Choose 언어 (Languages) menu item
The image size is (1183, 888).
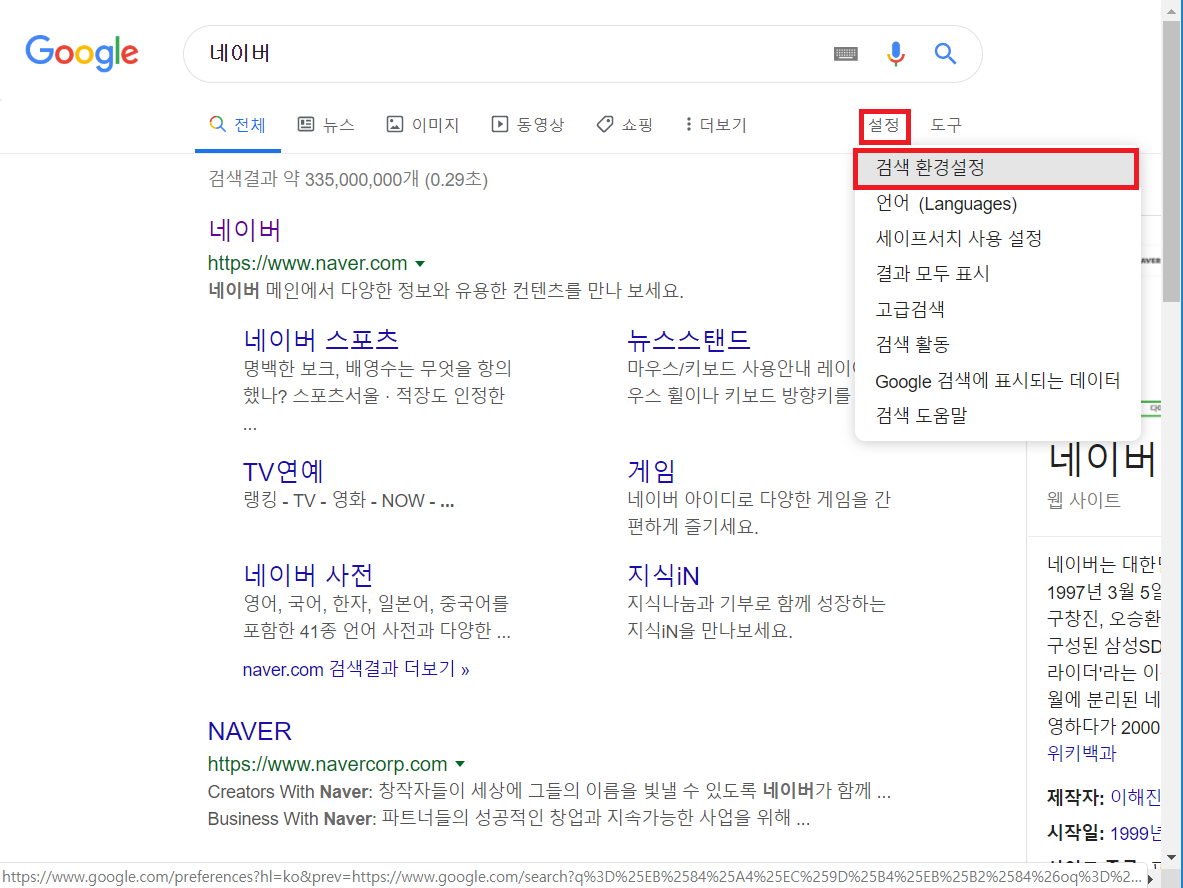pos(996,204)
